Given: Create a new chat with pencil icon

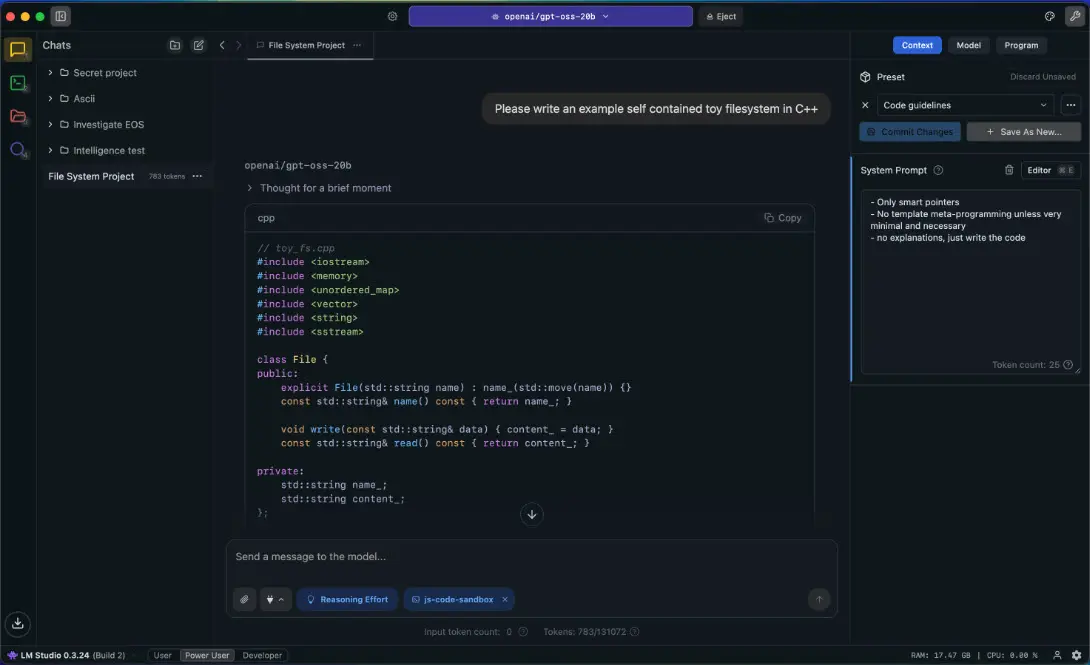Looking at the screenshot, I should pyautogui.click(x=198, y=45).
